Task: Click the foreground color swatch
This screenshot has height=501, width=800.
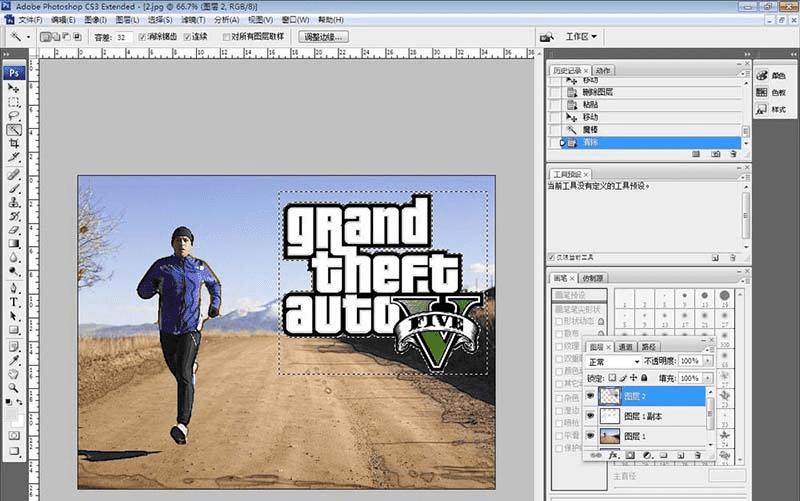Action: click(11, 415)
